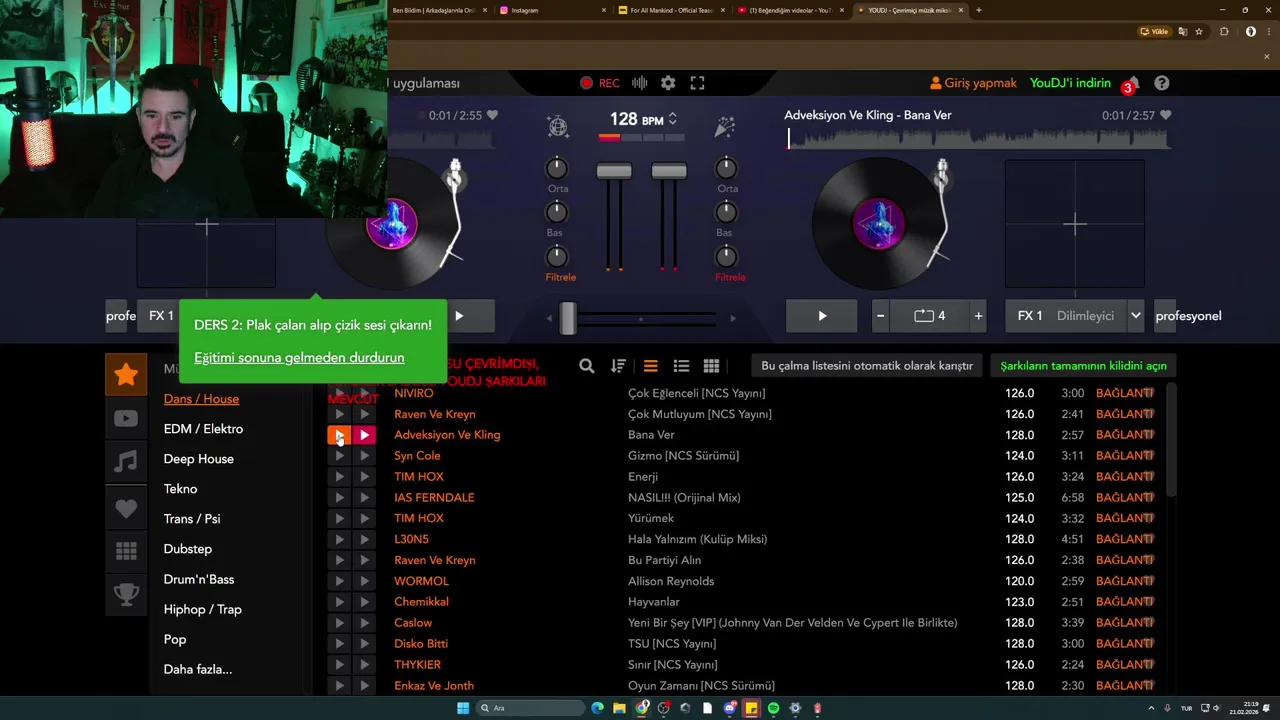
Task: Open YouDJ settings gear
Action: point(668,83)
